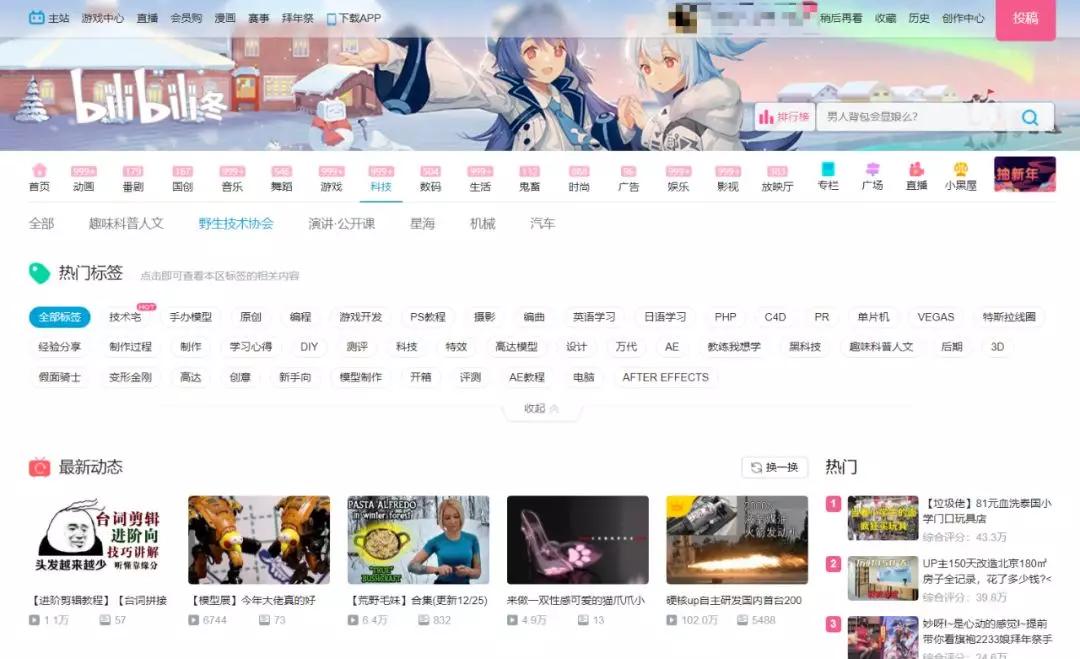Viewport: 1080px width, 659px height.
Task: Click the pink 投稿 submit button
Action: click(1027, 19)
